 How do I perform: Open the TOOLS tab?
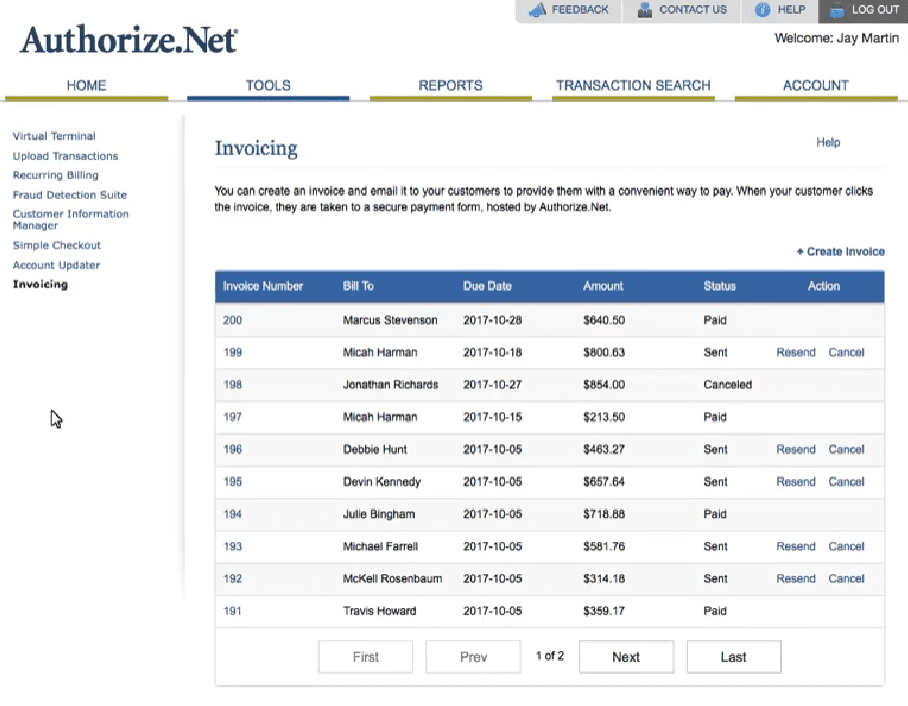[x=268, y=86]
